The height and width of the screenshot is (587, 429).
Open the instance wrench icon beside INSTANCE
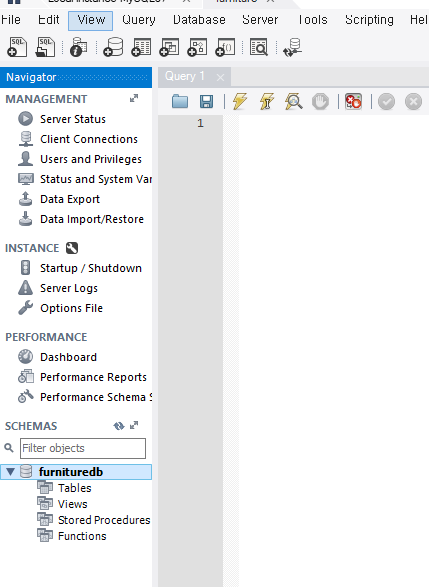[72, 248]
